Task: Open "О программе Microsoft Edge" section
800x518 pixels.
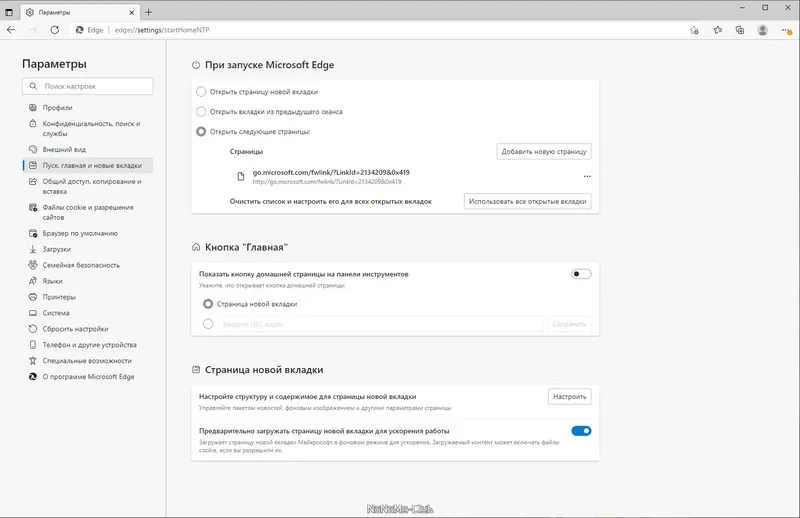Action: [88, 377]
